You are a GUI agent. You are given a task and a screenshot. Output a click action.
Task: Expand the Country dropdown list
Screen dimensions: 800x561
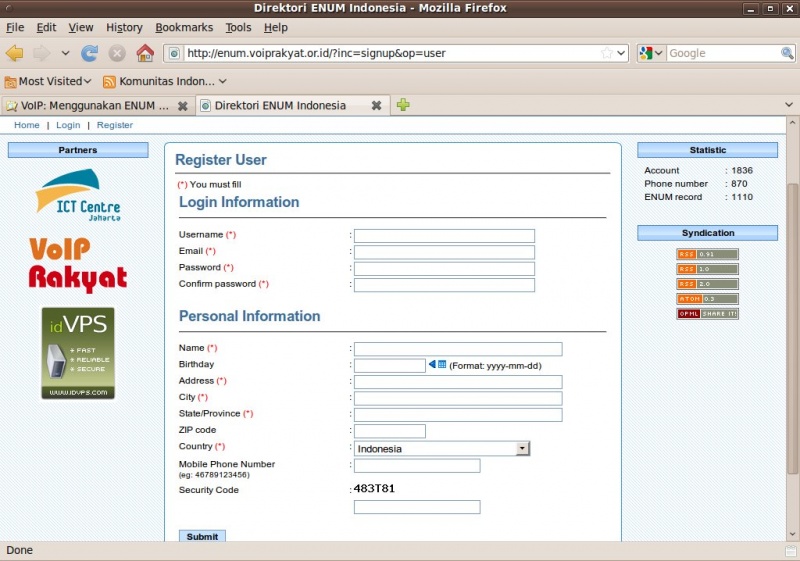pos(522,449)
